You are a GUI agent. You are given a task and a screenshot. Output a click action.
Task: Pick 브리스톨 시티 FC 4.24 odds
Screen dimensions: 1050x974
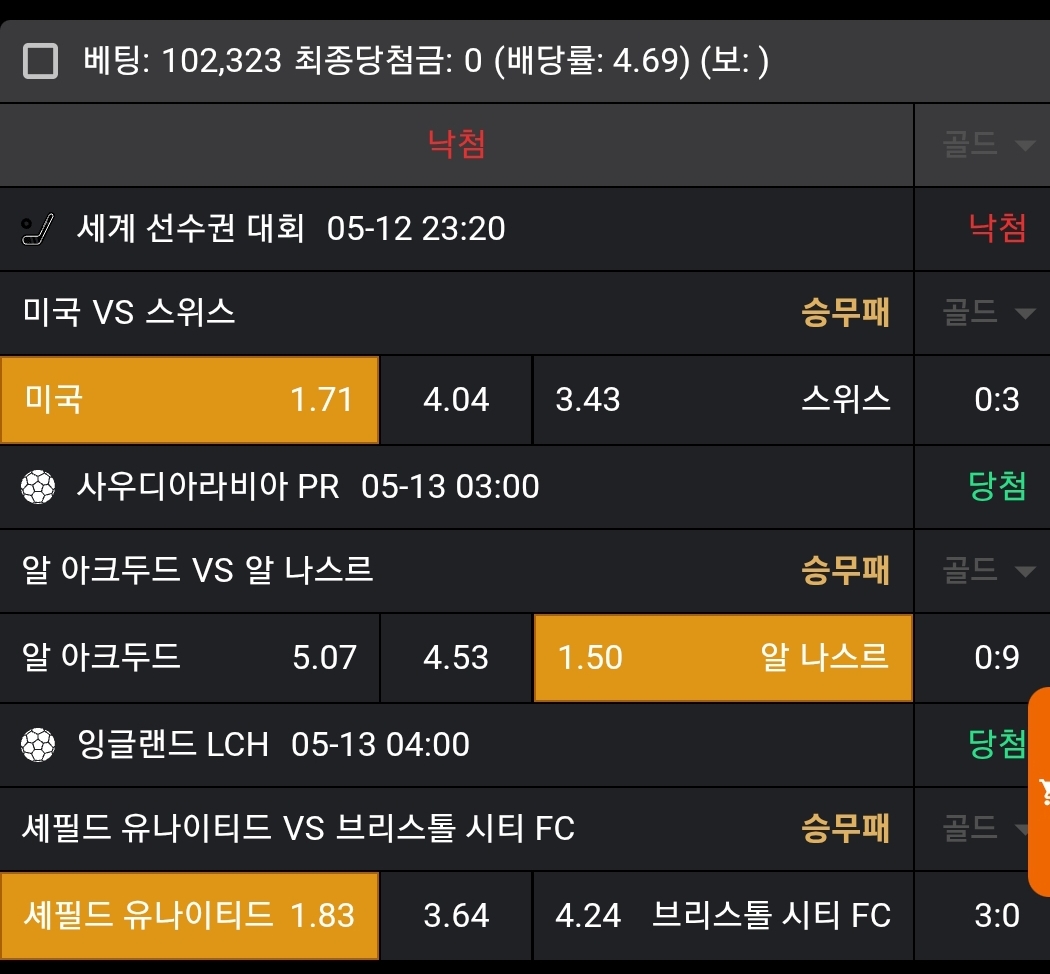click(x=722, y=916)
